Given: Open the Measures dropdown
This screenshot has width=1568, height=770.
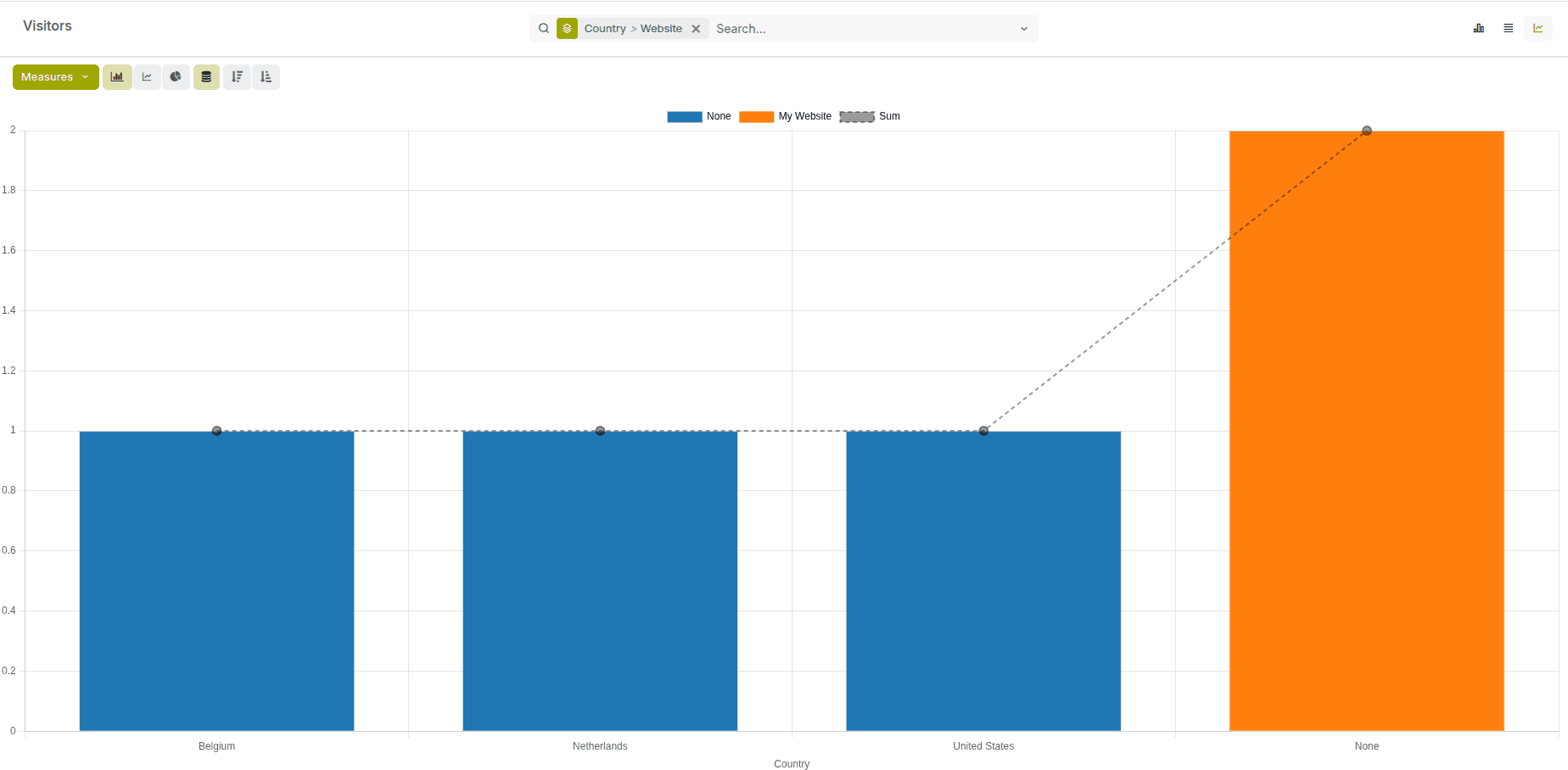Looking at the screenshot, I should tap(54, 76).
